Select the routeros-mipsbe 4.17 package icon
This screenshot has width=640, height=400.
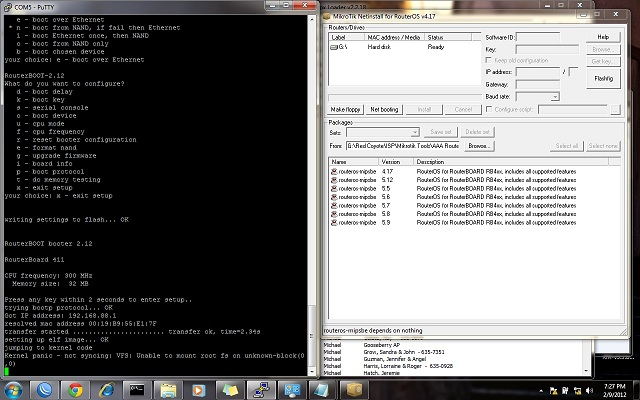[x=334, y=172]
